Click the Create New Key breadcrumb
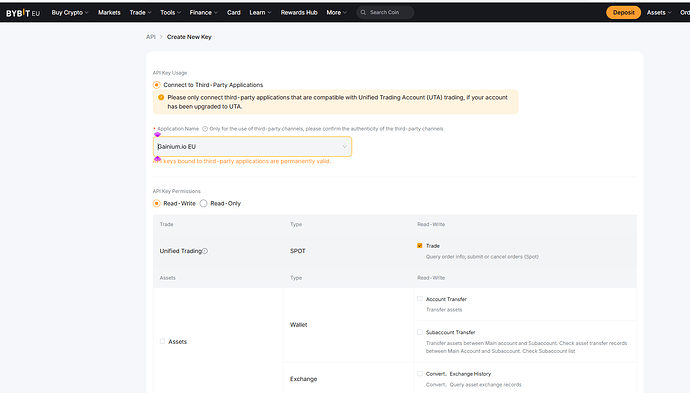Viewport: 690px width, 393px height. (189, 37)
